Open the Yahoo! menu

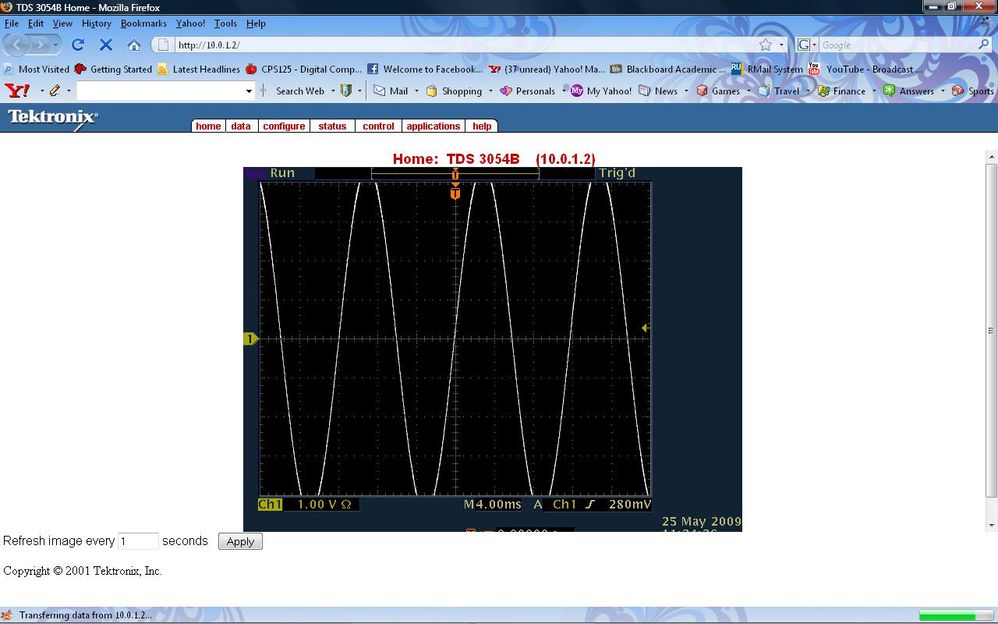point(190,24)
